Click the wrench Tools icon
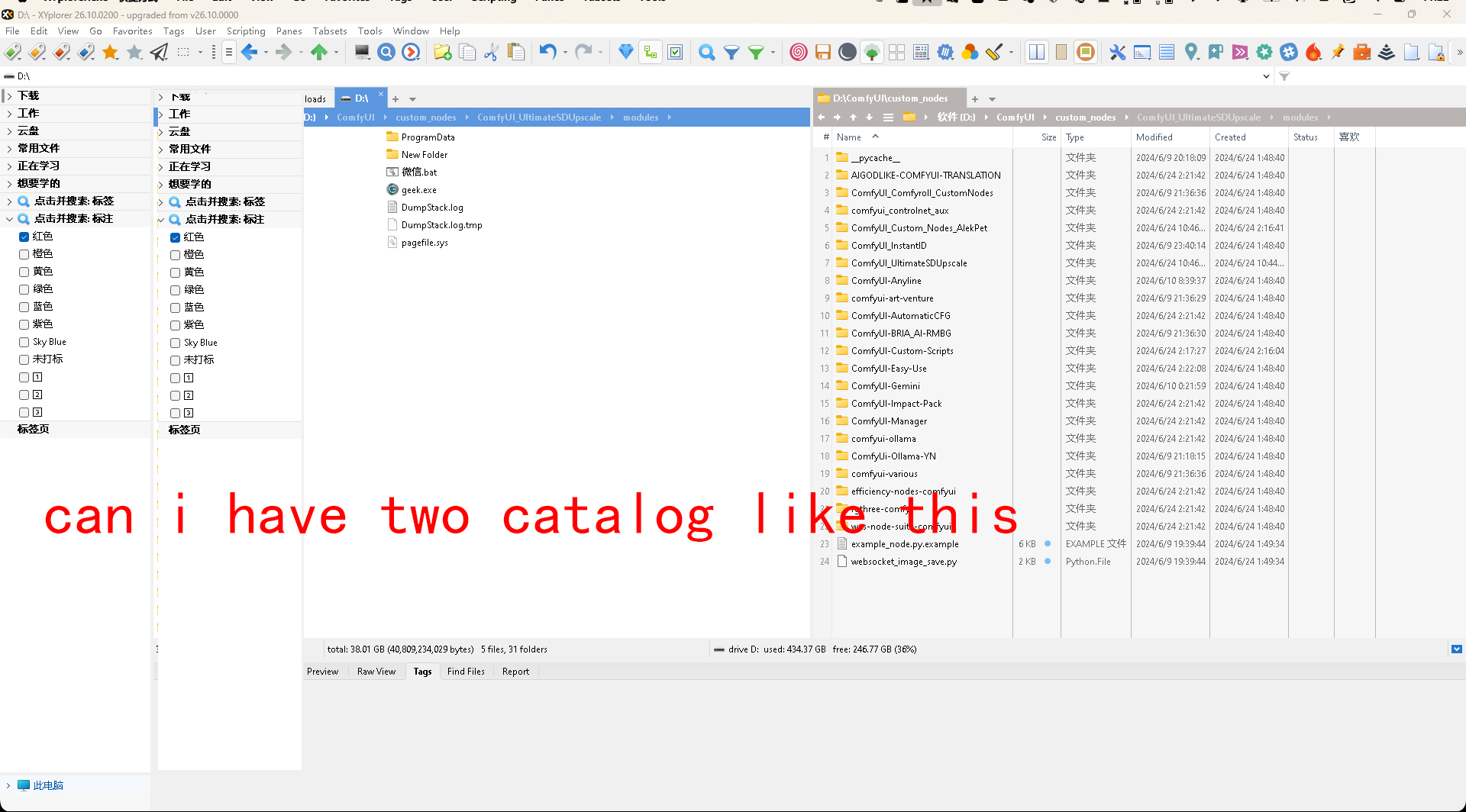The width and height of the screenshot is (1466, 812). coord(1117,52)
